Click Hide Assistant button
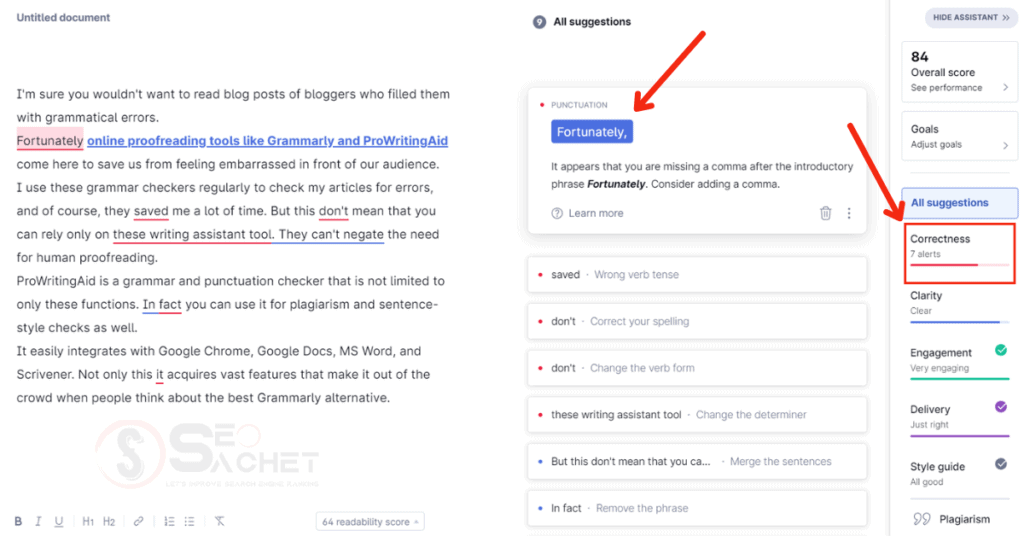1024x536 pixels. click(970, 18)
